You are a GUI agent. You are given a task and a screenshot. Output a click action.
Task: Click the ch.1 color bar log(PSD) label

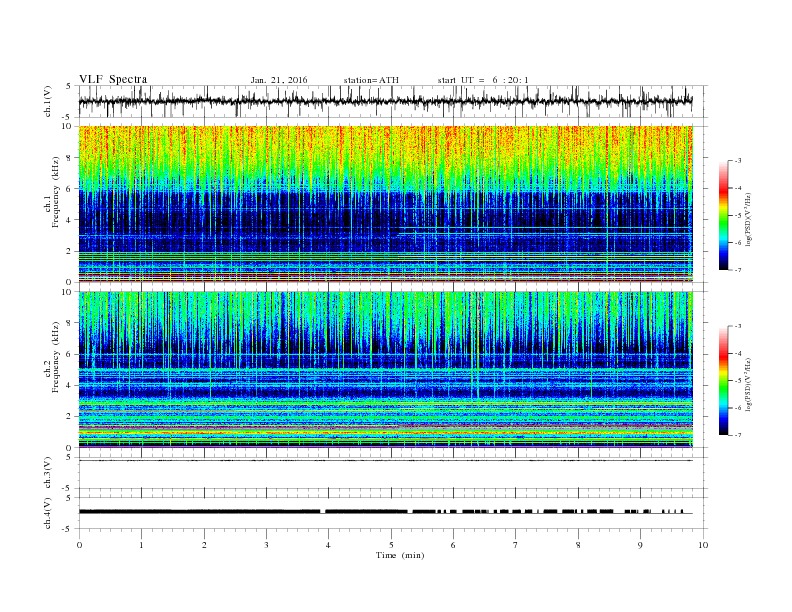[749, 220]
